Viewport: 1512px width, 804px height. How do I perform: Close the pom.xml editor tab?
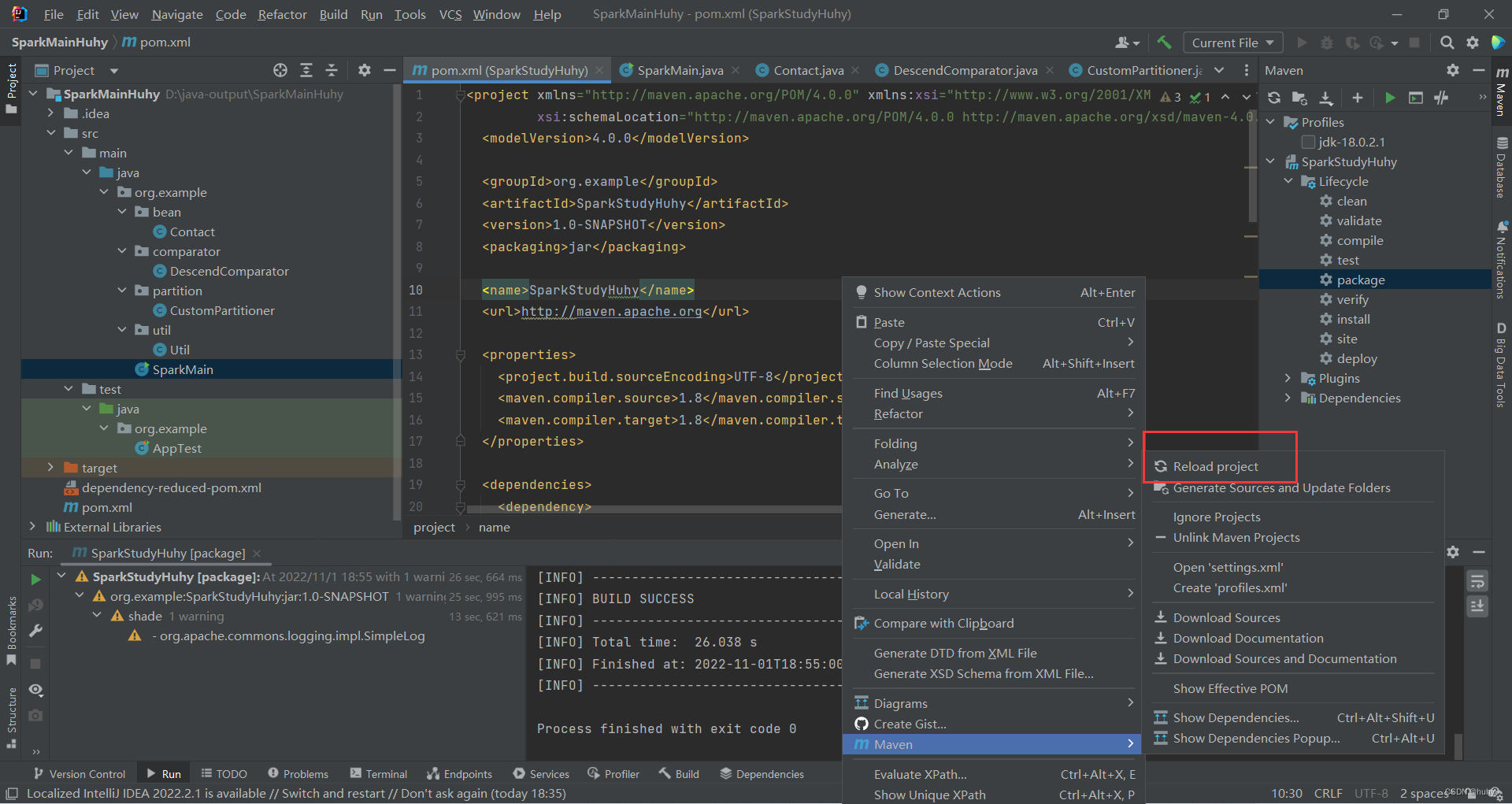coord(599,70)
